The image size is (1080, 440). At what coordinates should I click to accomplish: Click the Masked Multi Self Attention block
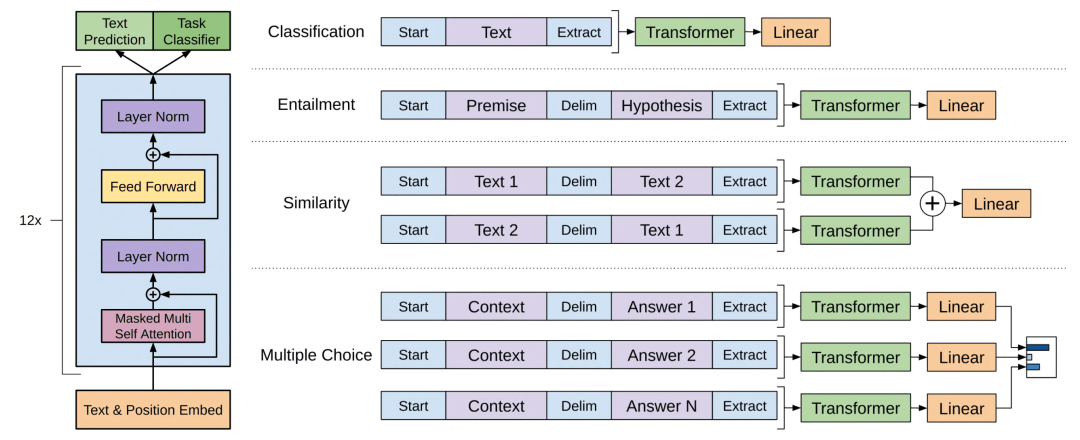[x=153, y=326]
